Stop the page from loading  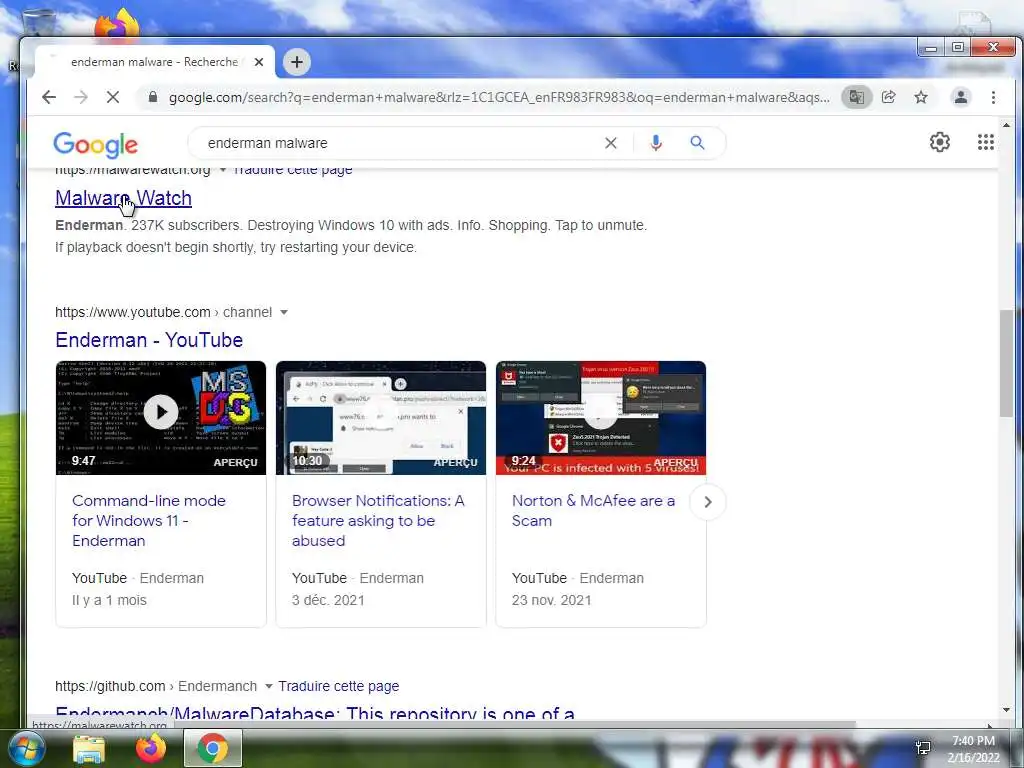113,97
